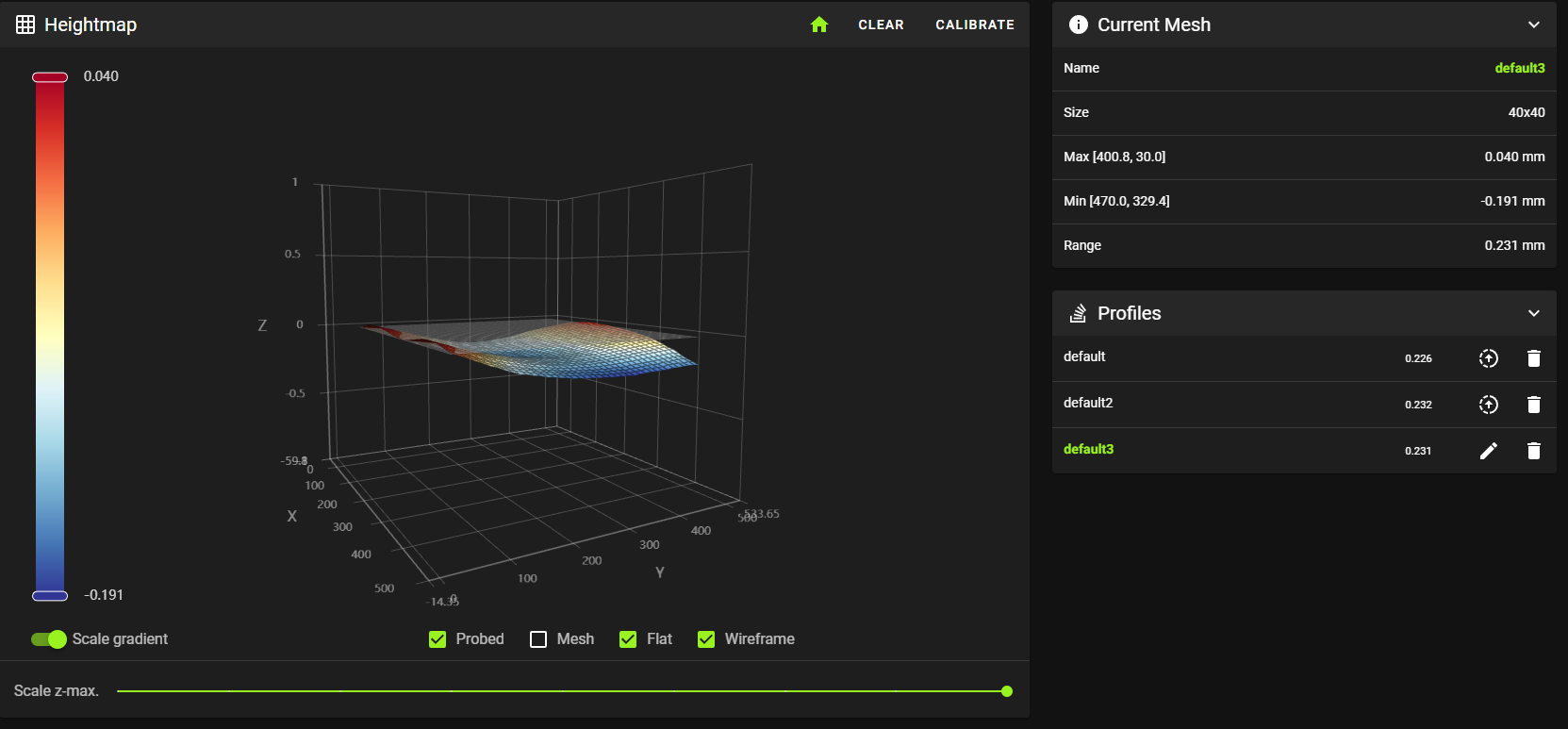Viewport: 1568px width, 729px height.
Task: Delete the default3 profile
Action: pos(1534,451)
